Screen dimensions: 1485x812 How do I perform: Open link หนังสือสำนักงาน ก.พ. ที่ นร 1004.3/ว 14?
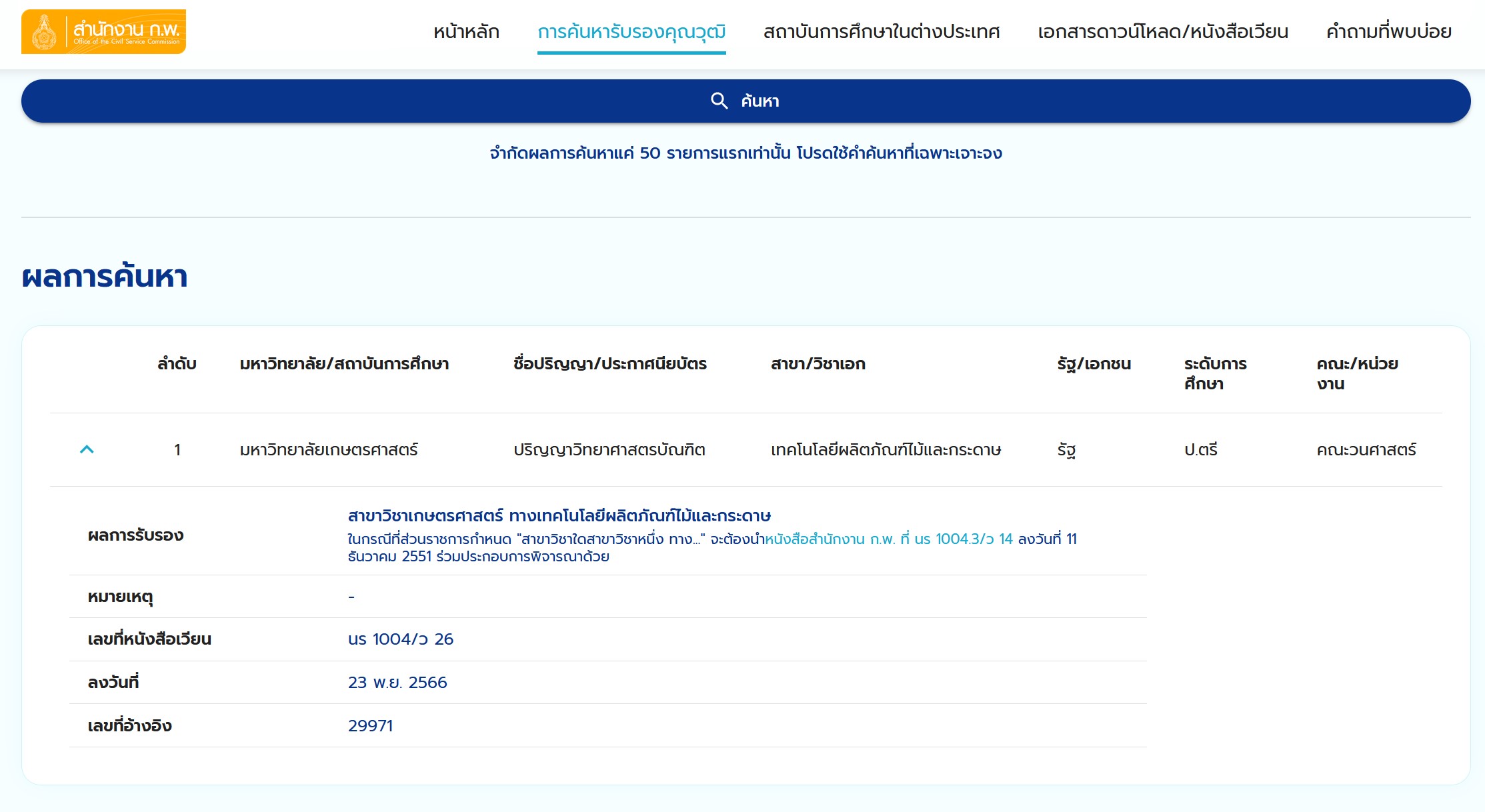(x=888, y=539)
